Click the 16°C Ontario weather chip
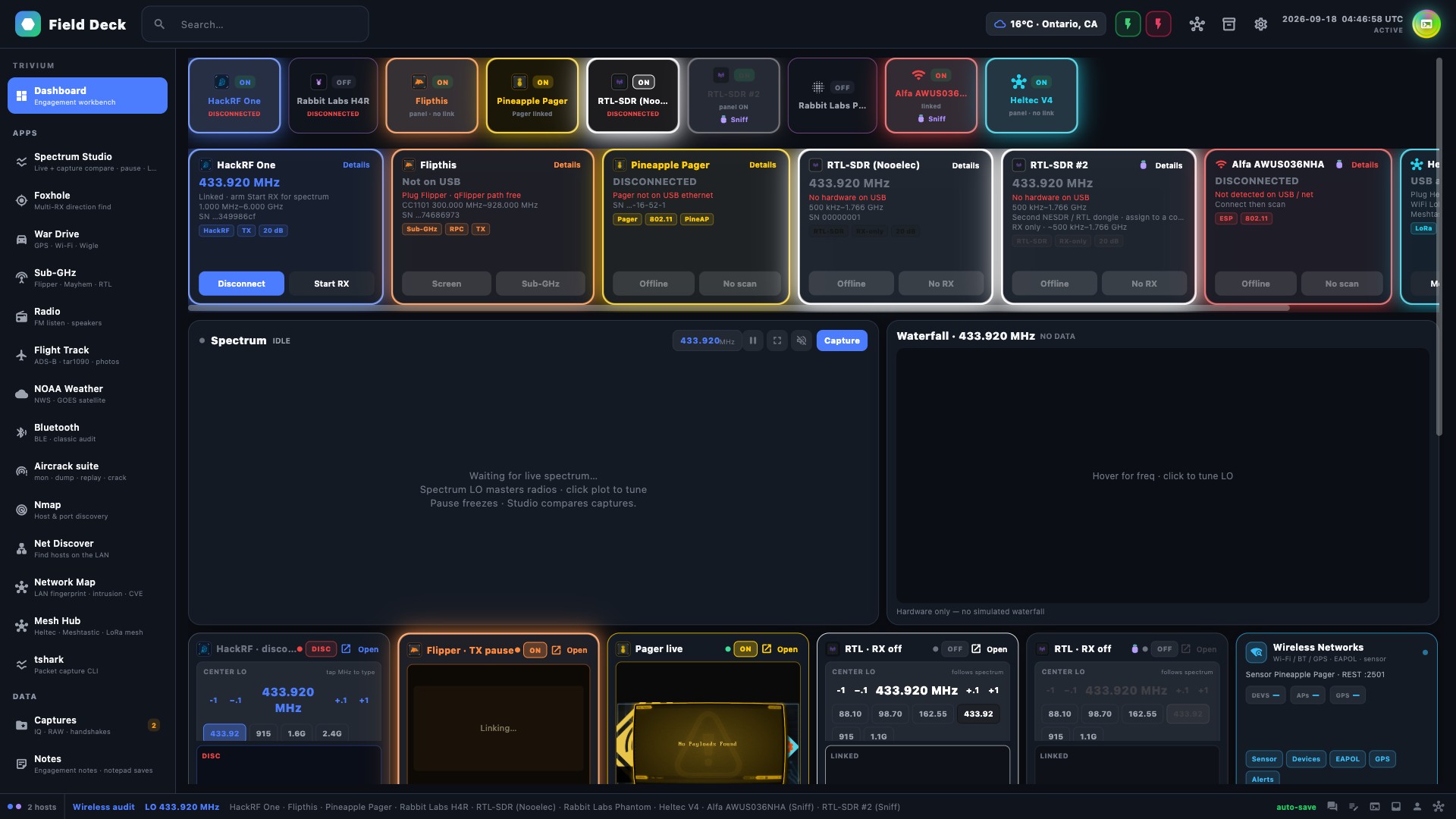 coord(1046,24)
